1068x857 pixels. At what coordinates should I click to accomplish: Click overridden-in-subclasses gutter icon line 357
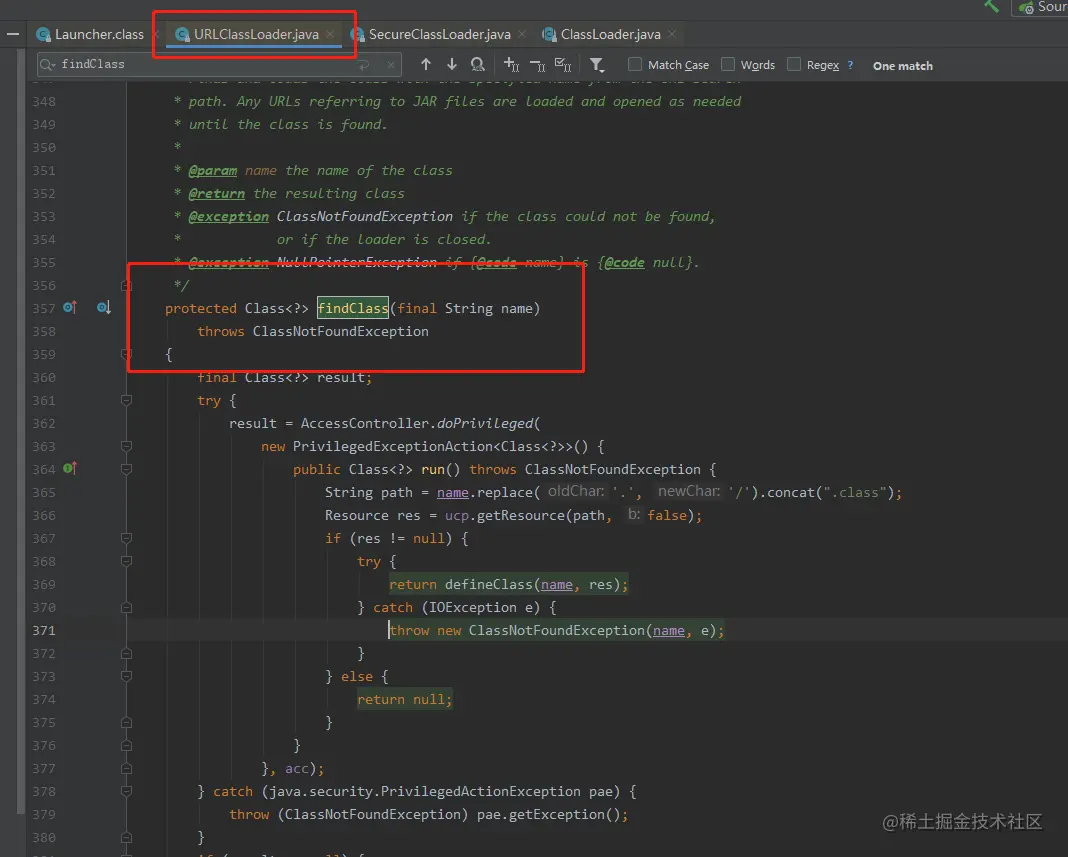[x=104, y=307]
